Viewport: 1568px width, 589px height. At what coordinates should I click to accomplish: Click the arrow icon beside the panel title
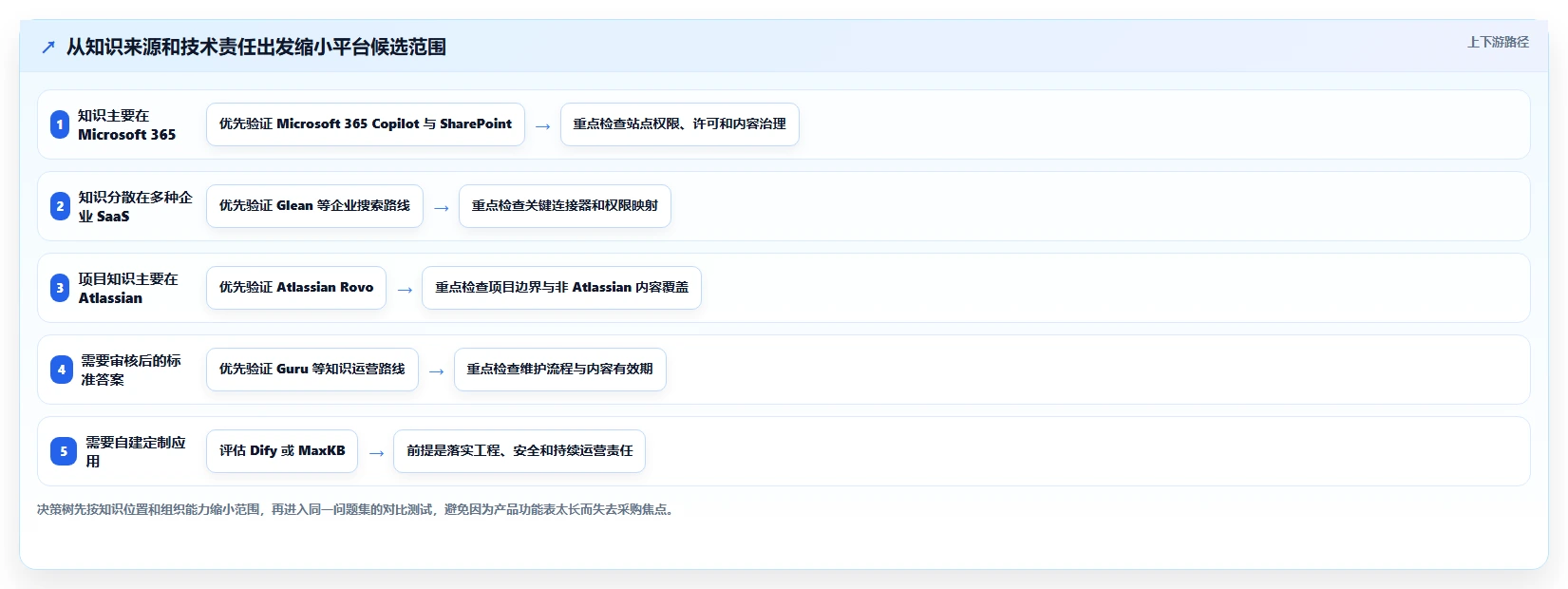(48, 47)
